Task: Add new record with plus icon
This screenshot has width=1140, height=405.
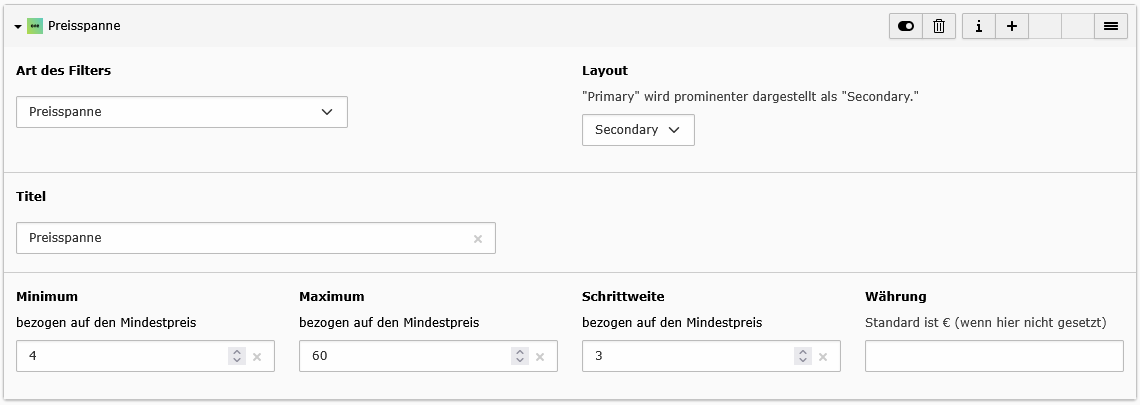Action: point(1011,27)
